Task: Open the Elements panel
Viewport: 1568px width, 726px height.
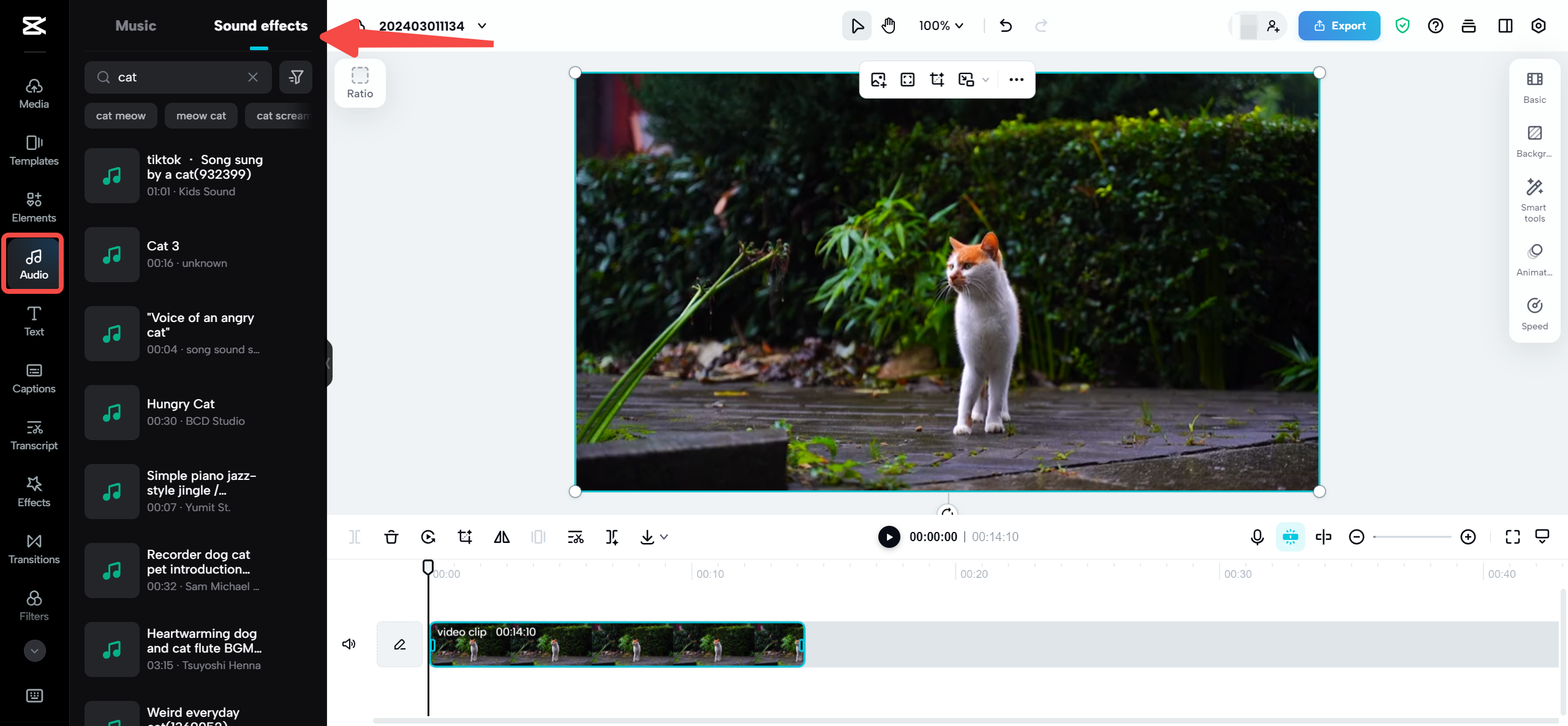Action: (x=34, y=208)
